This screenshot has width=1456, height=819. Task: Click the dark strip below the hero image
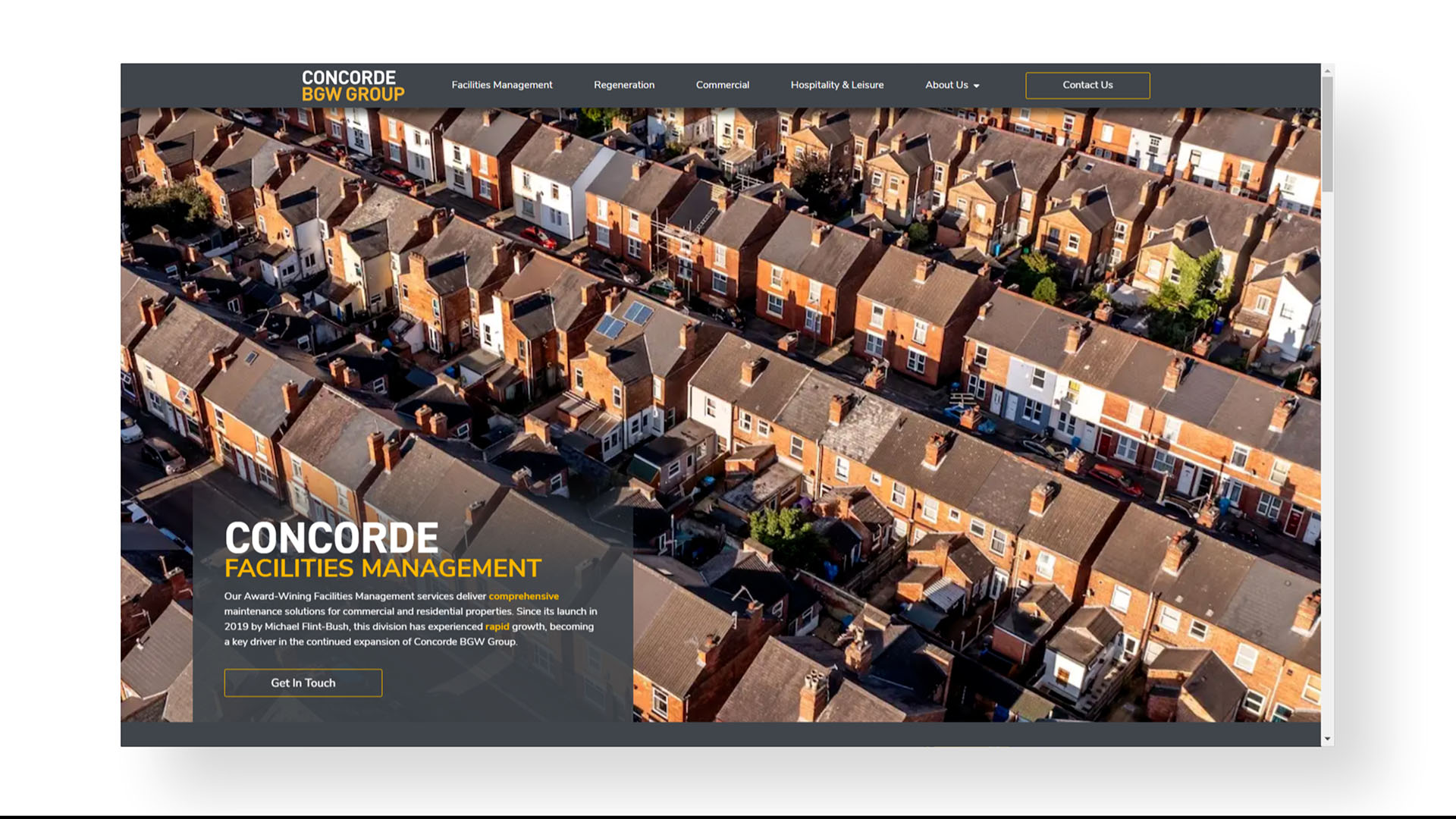pos(720,733)
